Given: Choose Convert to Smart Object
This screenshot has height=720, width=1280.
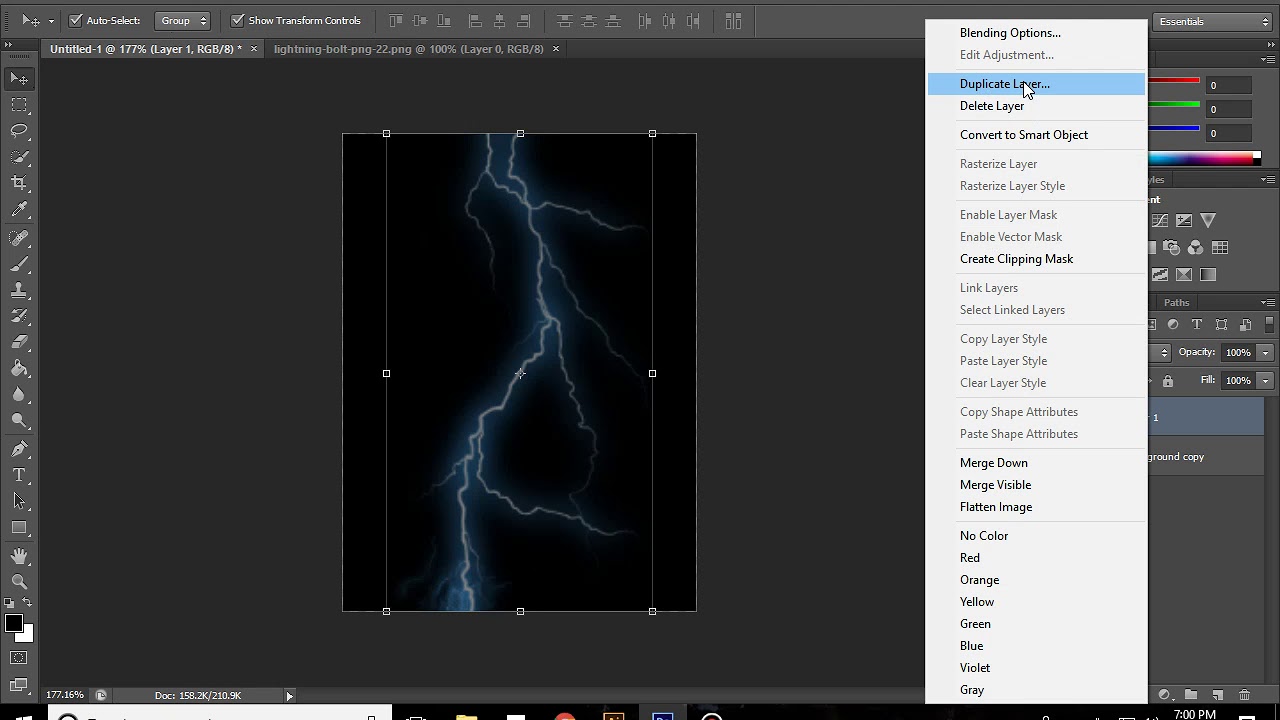Looking at the screenshot, I should pos(1036,135).
